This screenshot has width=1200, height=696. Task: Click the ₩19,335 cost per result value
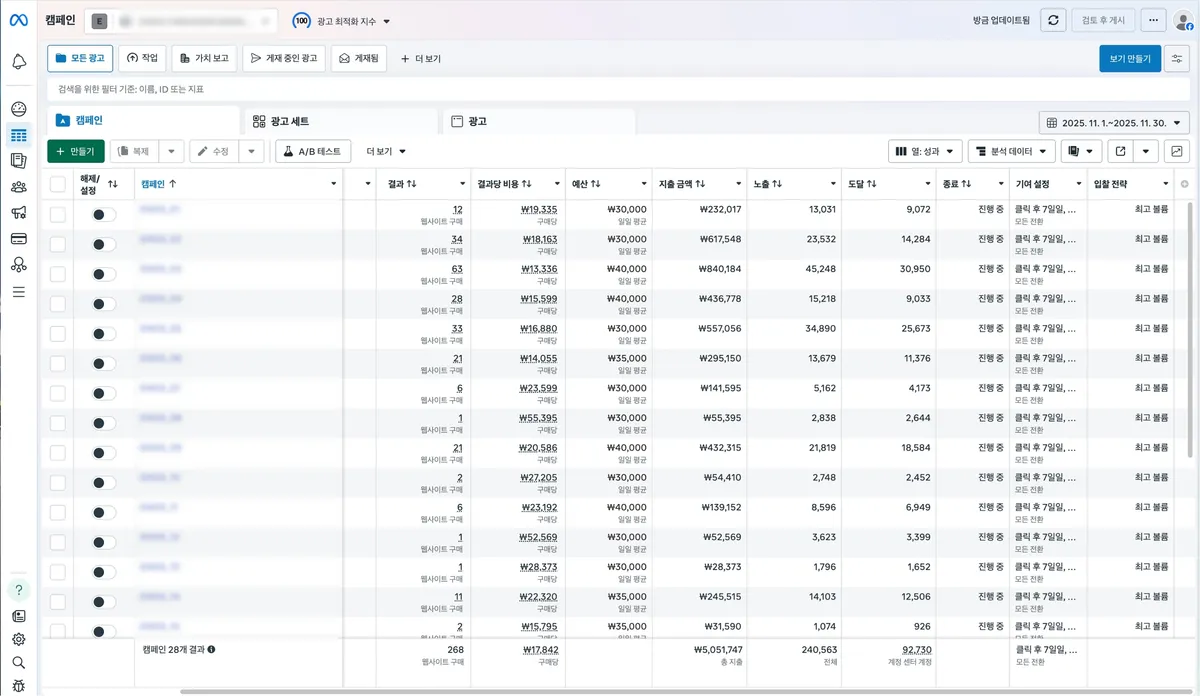539,210
